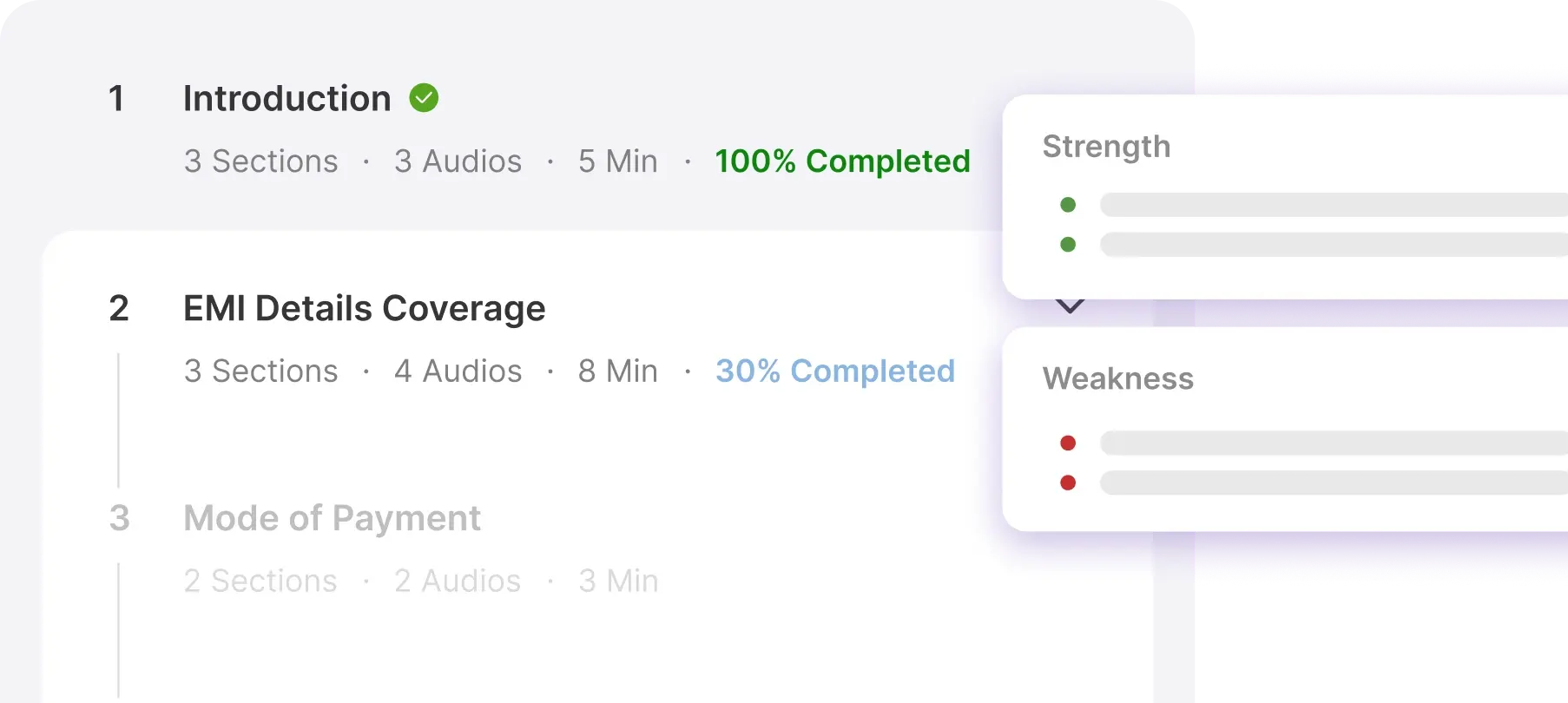This screenshot has width=1568, height=703.
Task: Click the 100% Completed status label
Action: (842, 161)
